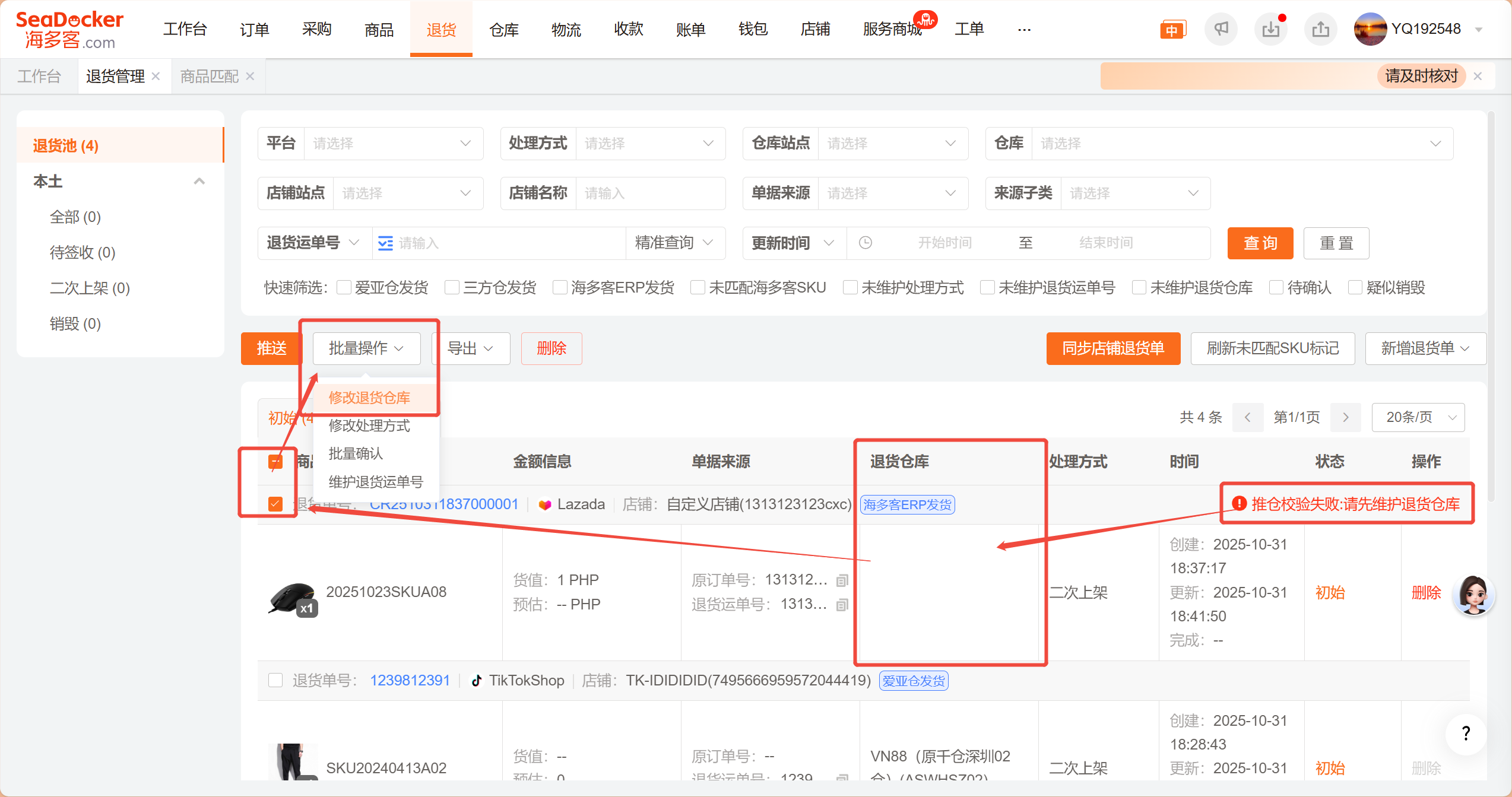Click the 店铺名称 input field
This screenshot has height=797, width=1512.
point(650,193)
